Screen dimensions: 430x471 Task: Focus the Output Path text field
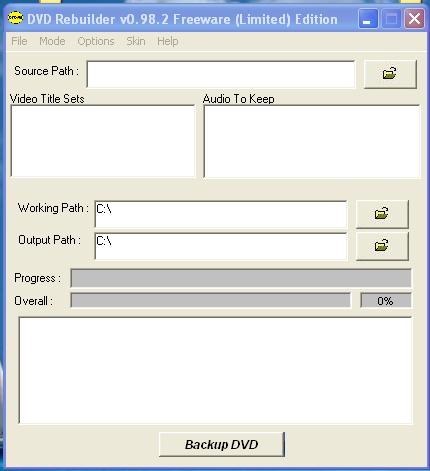click(221, 246)
